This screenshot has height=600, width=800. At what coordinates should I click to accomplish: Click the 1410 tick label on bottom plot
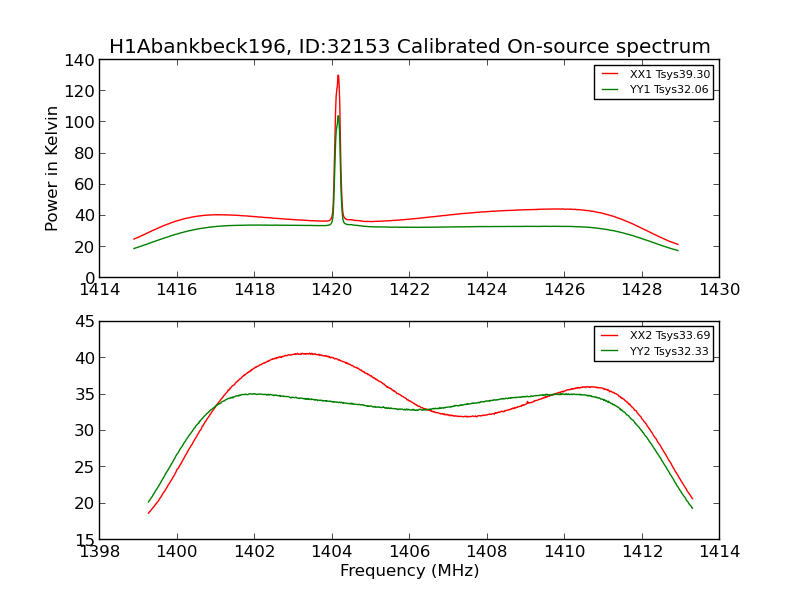(x=565, y=552)
